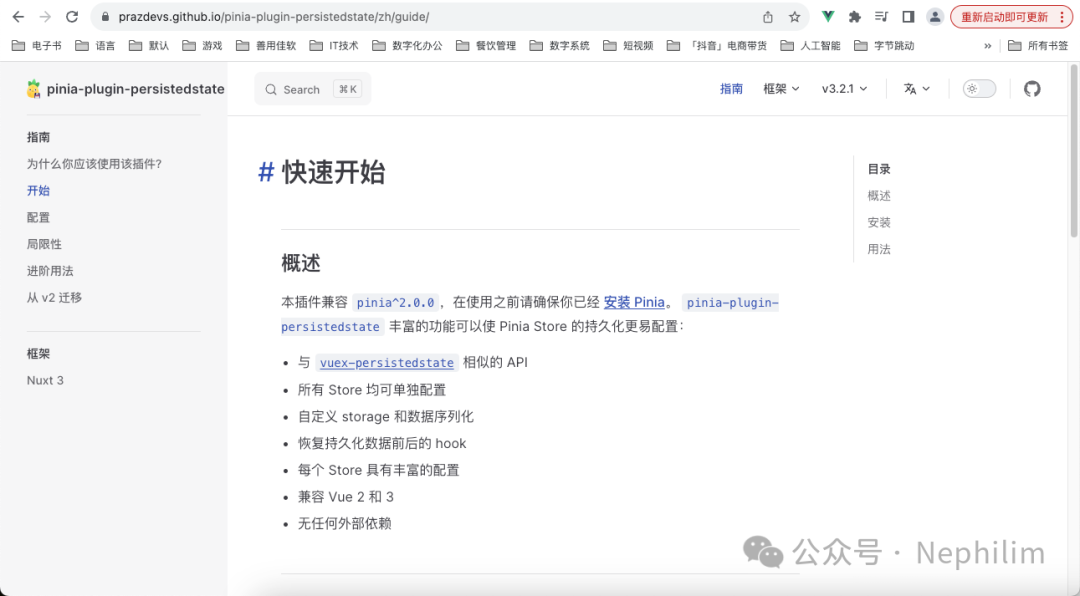The image size is (1080, 596).
Task: Click the pineapple logo icon
Action: (33, 89)
